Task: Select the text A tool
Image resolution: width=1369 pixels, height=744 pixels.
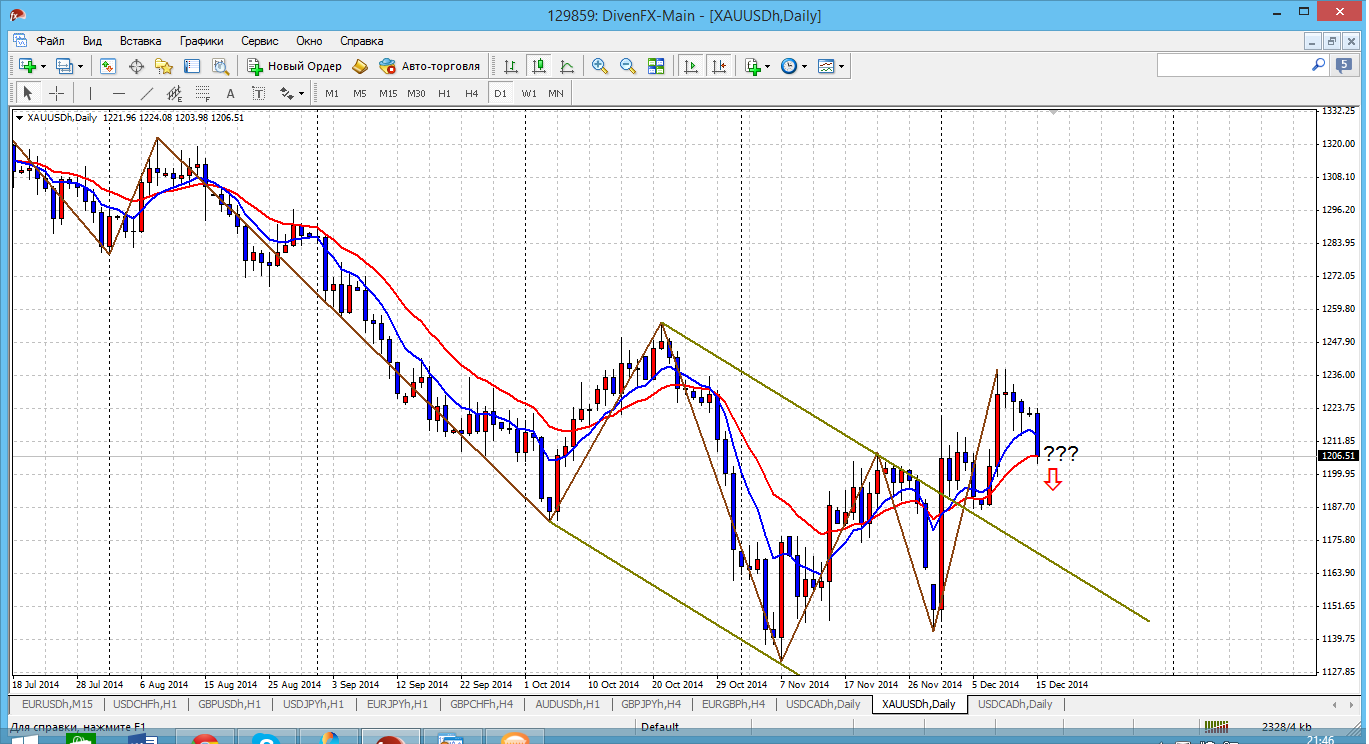Action: 231,93
